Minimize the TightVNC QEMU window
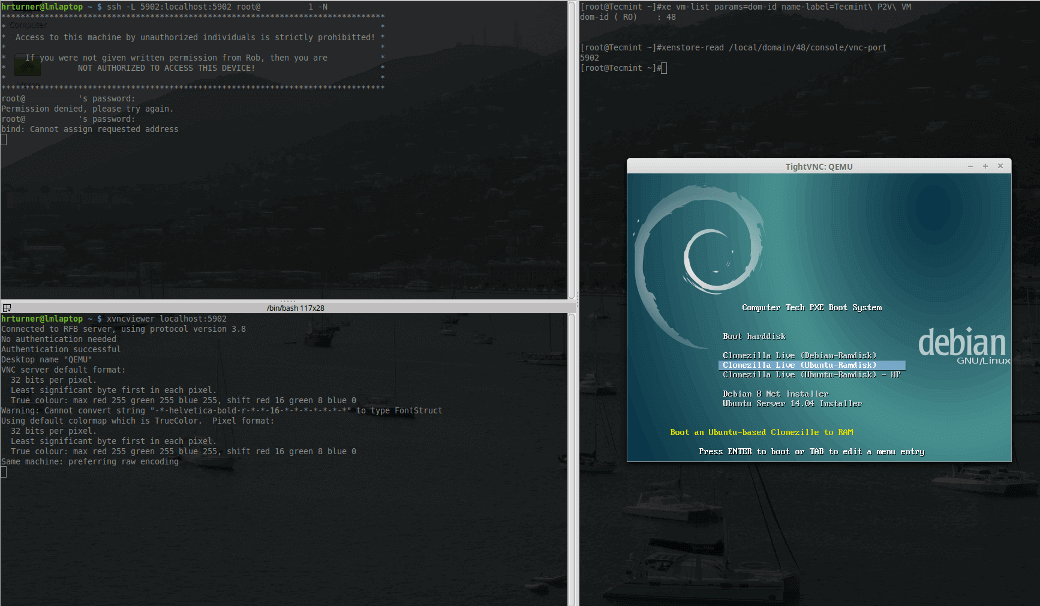Screen dimensions: 1040x606 click(970, 166)
